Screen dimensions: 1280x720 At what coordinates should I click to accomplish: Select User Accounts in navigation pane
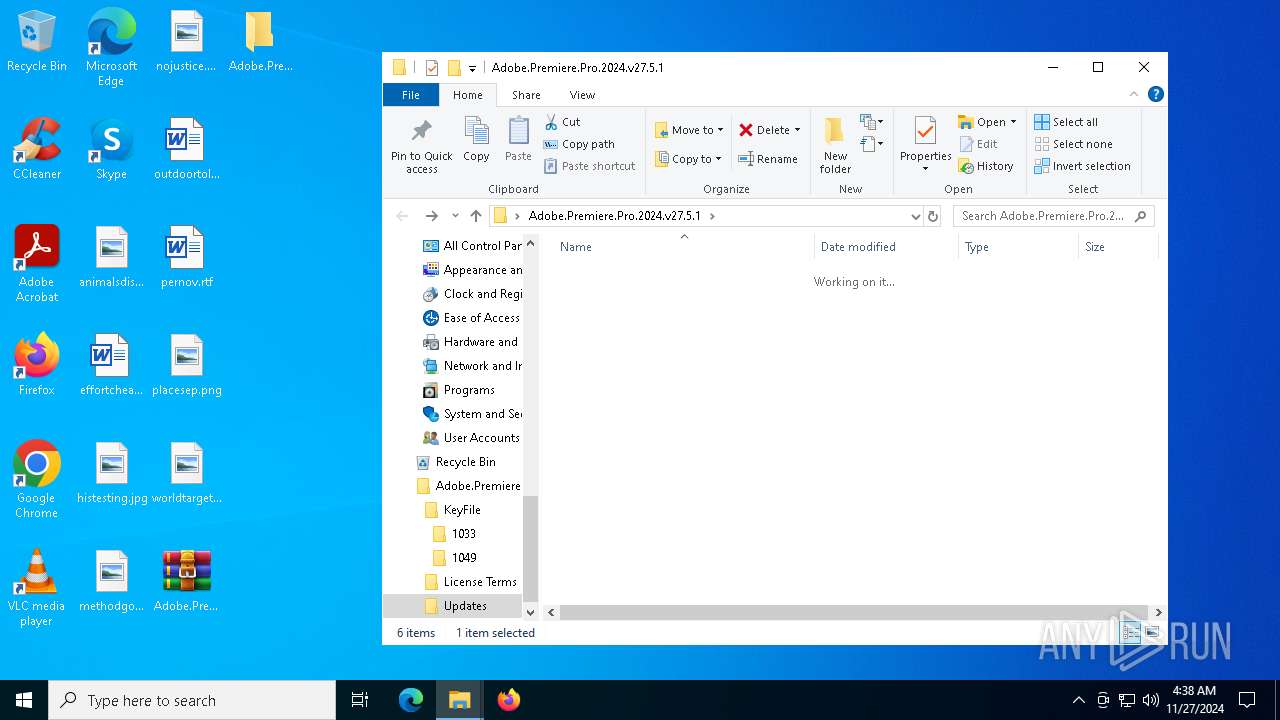[x=471, y=438]
